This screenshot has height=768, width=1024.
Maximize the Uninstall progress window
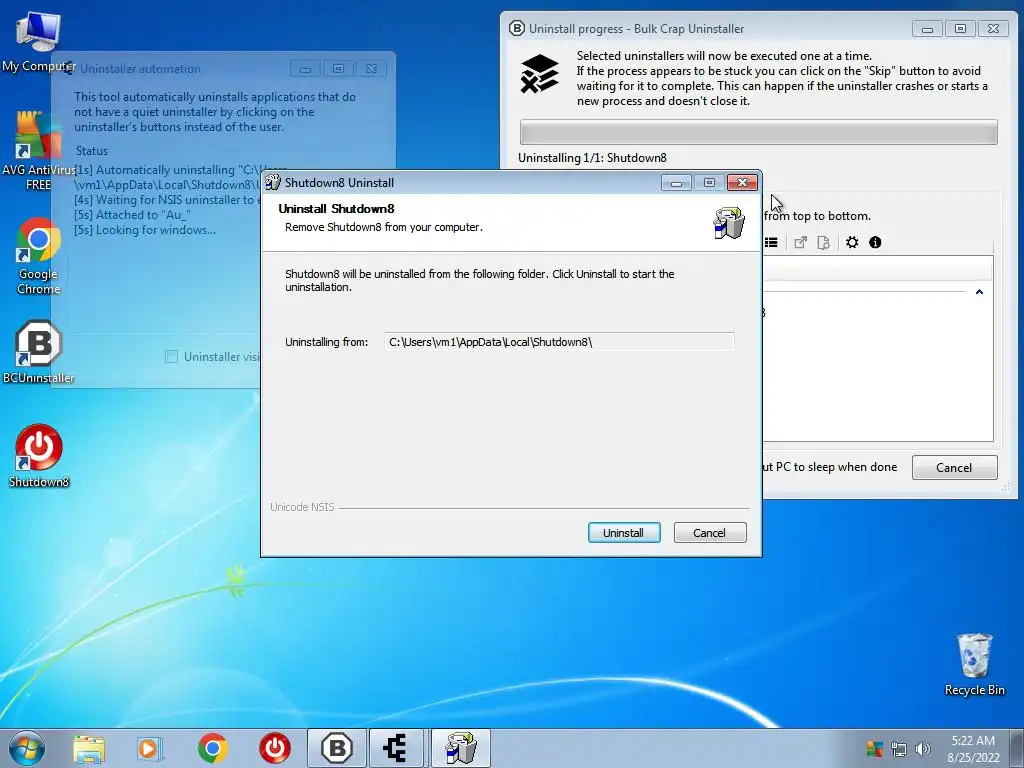click(960, 29)
